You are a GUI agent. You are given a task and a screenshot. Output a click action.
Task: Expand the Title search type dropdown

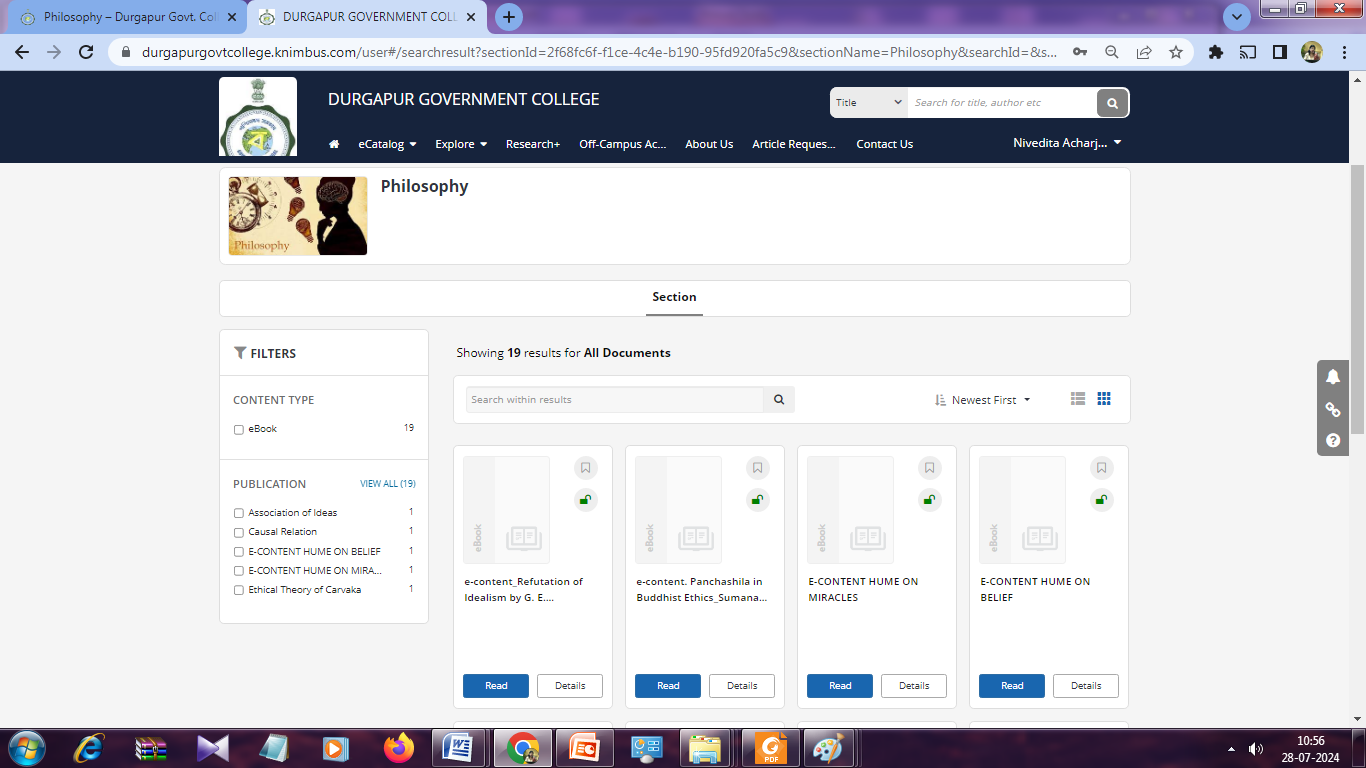[868, 103]
